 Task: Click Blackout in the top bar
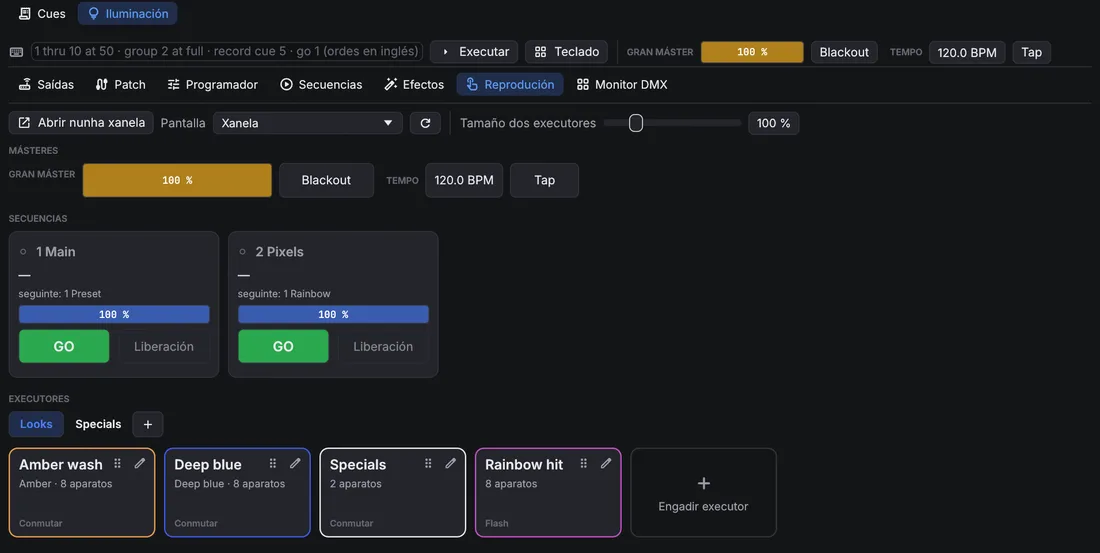(x=844, y=52)
